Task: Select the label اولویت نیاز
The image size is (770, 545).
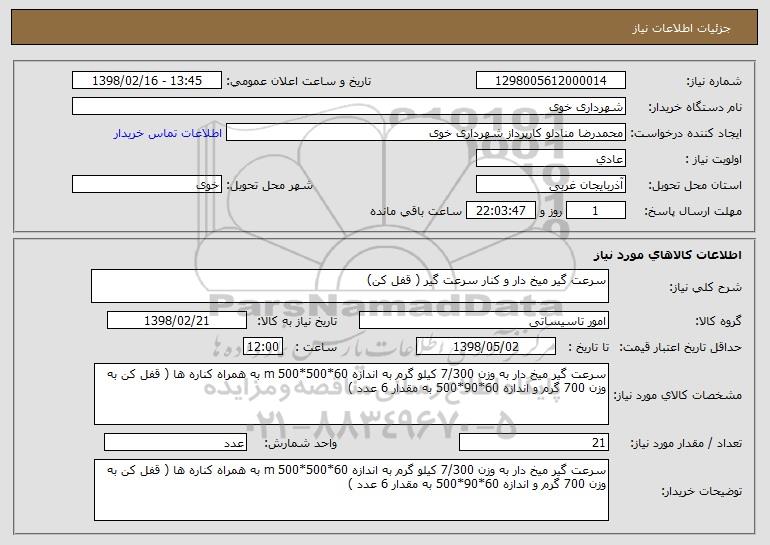Action: [714, 160]
